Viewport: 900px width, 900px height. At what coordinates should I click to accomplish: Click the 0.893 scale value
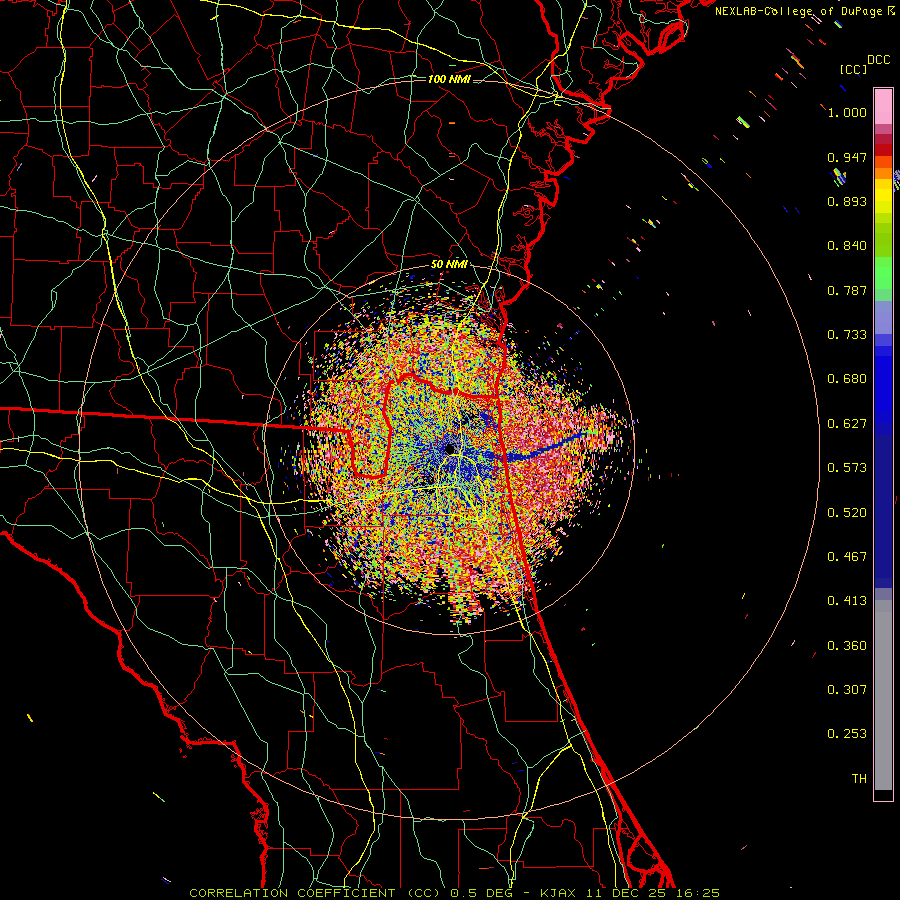click(x=847, y=201)
